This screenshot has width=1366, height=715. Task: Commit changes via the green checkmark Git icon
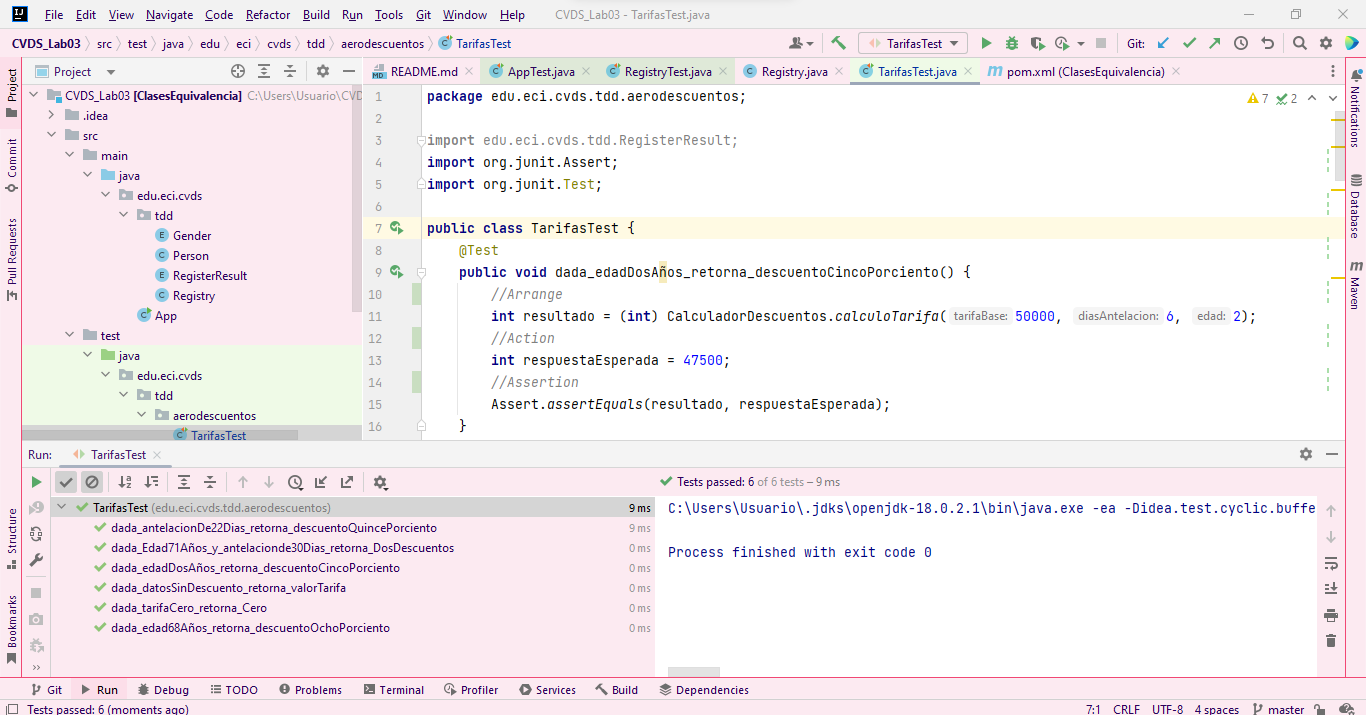coord(1189,42)
